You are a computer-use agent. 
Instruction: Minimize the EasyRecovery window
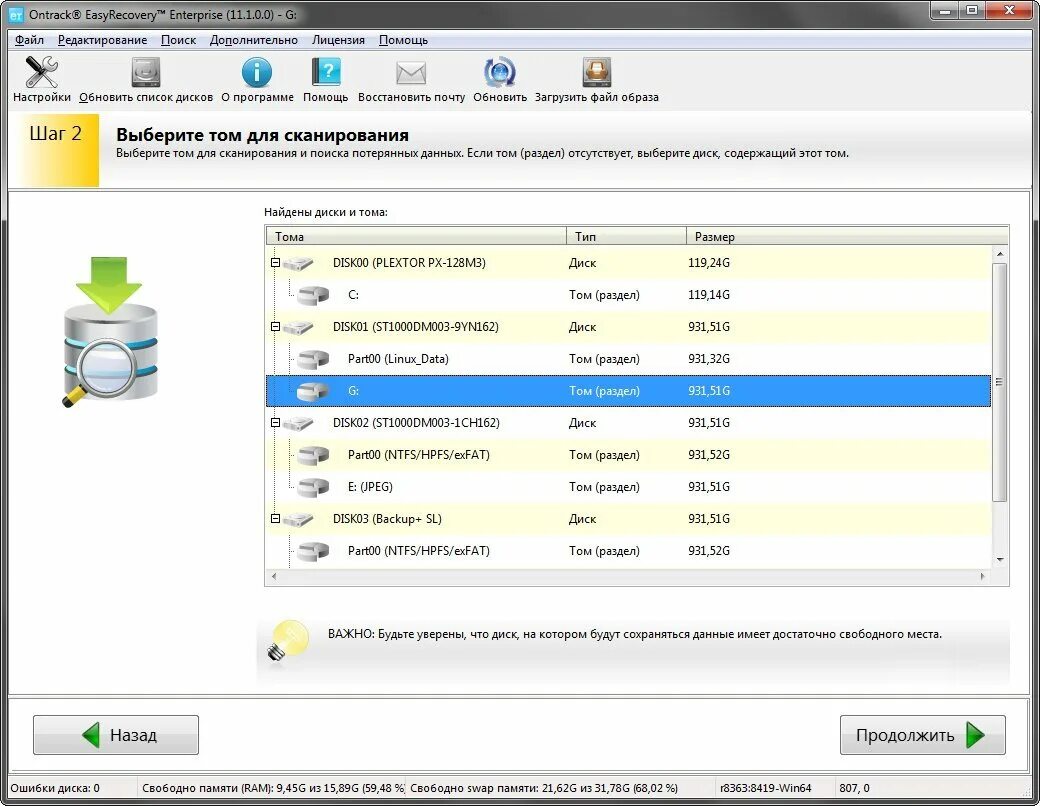pos(944,11)
